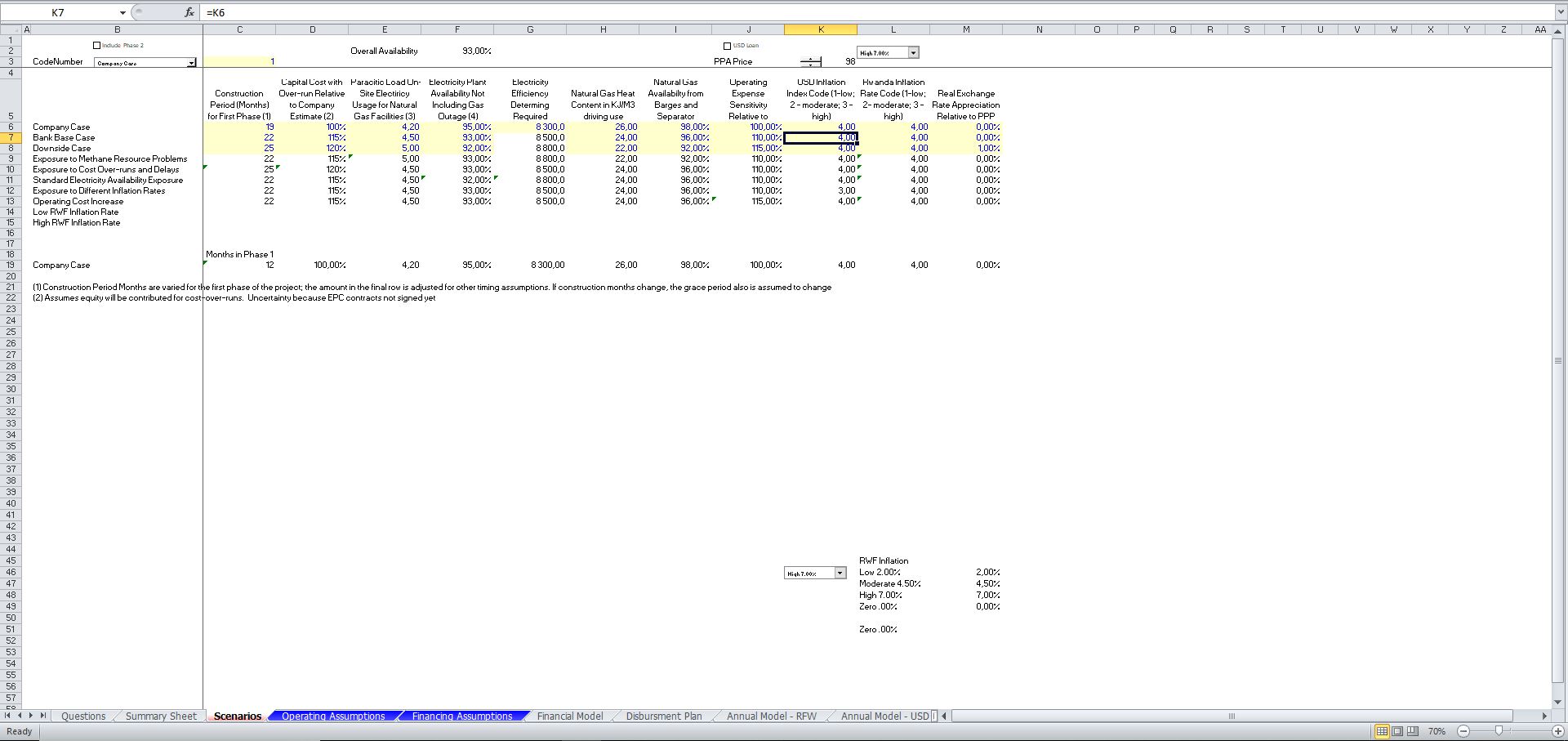Screen dimensions: 1568x741
Task: Click the zoom in plus icon
Action: click(1558, 731)
